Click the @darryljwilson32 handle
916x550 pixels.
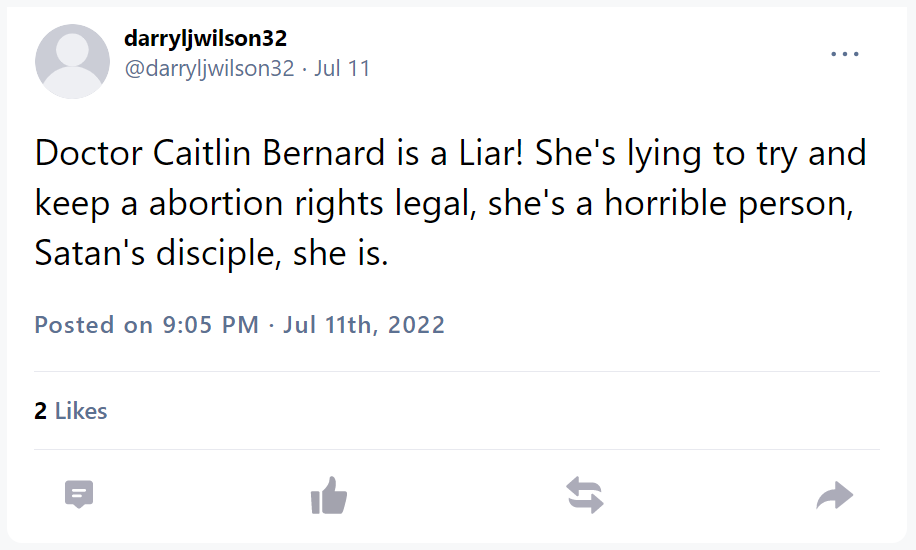click(208, 69)
